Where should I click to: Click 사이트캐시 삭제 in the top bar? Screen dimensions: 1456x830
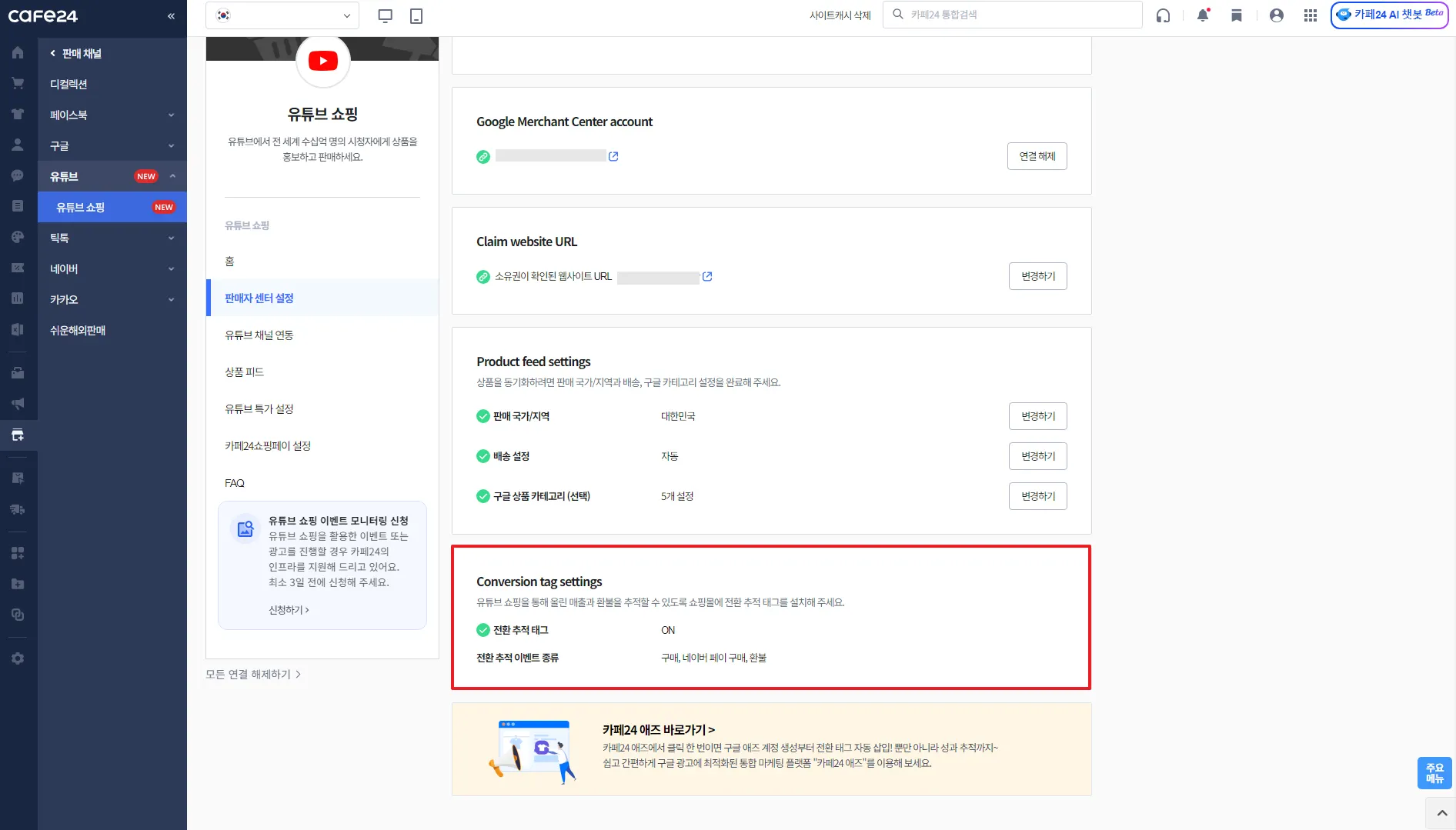pos(840,15)
